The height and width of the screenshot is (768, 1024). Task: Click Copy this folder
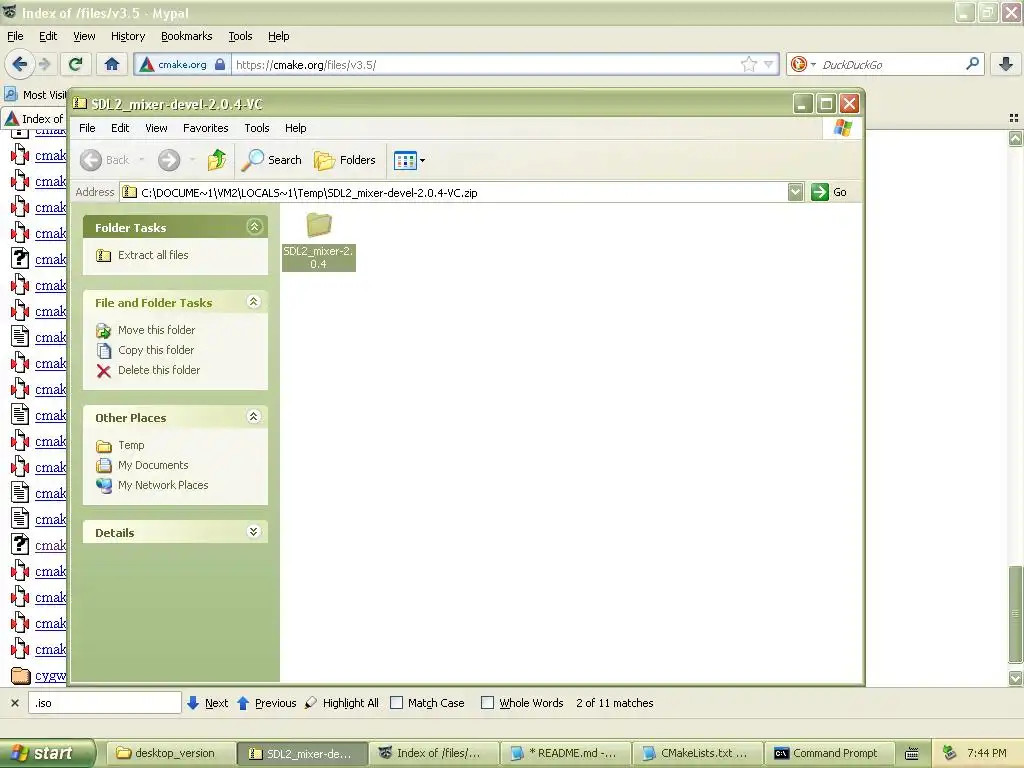click(x=155, y=350)
